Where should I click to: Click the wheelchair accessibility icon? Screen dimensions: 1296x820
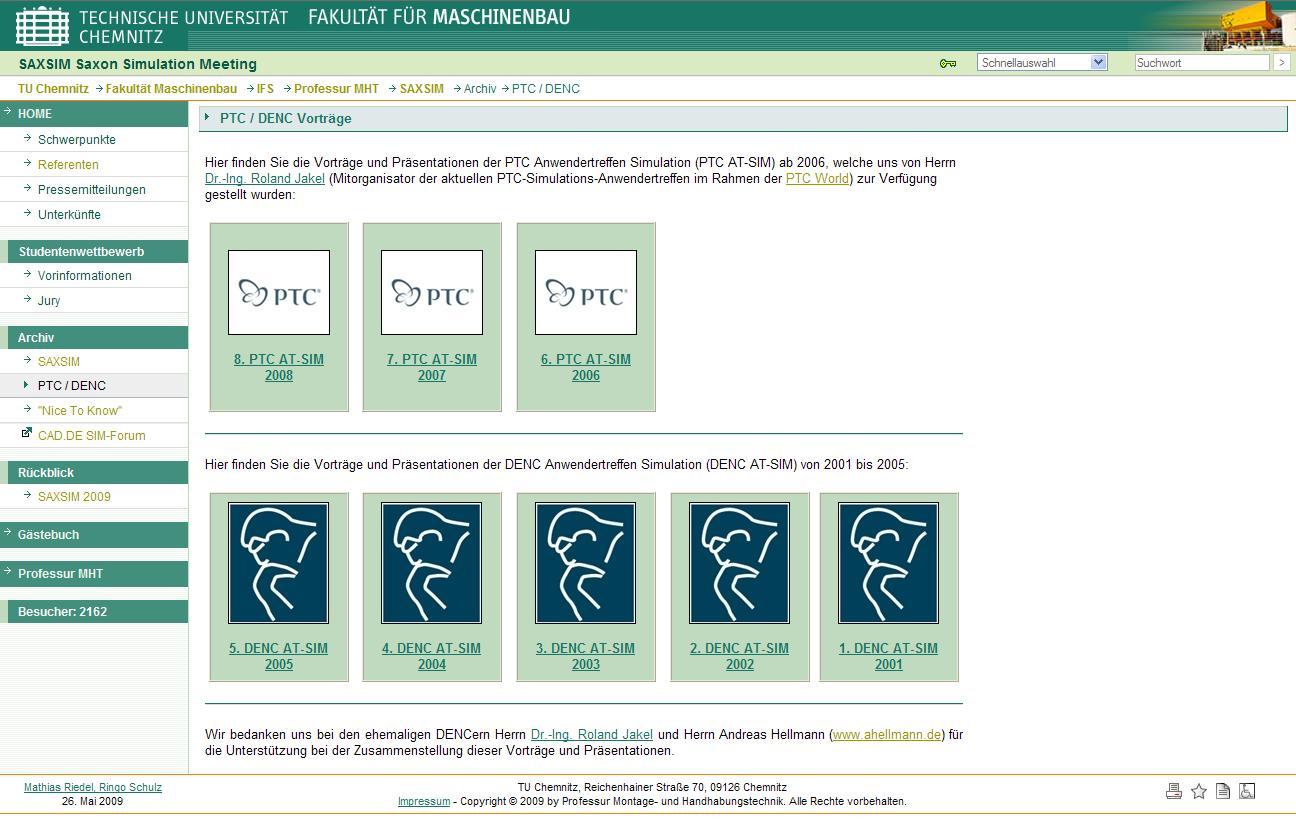1247,791
